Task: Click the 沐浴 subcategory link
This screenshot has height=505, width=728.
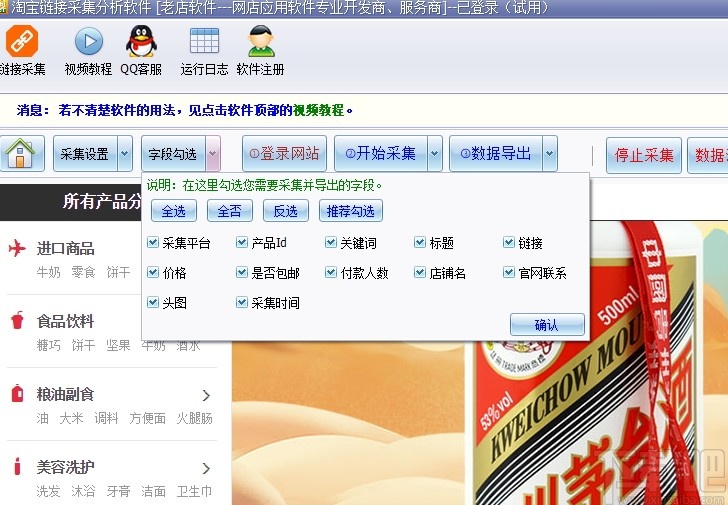Action: pyautogui.click(x=84, y=491)
